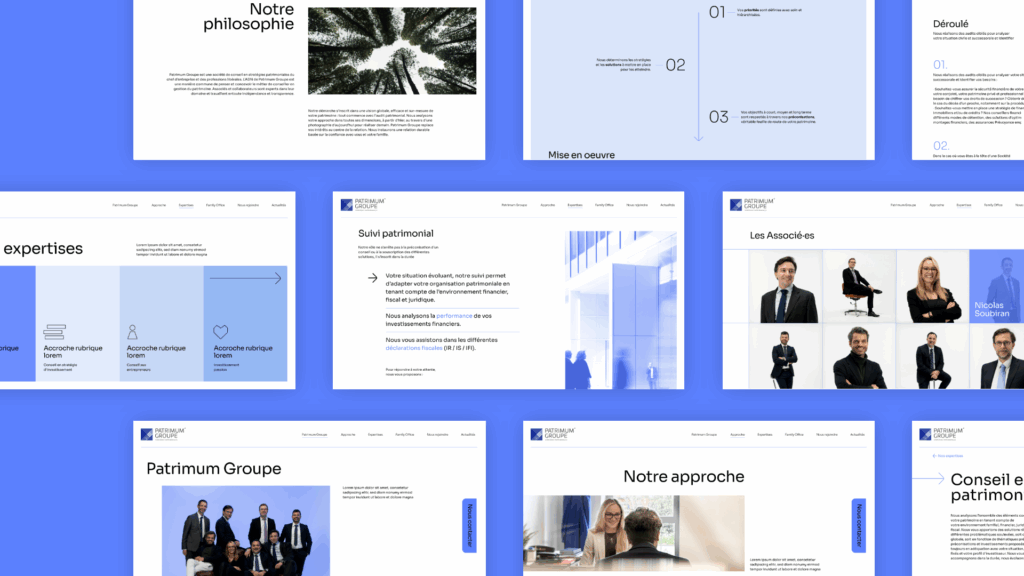This screenshot has width=1024, height=576.
Task: Follow the performance link in Suivi patrimonial
Action: coord(454,316)
